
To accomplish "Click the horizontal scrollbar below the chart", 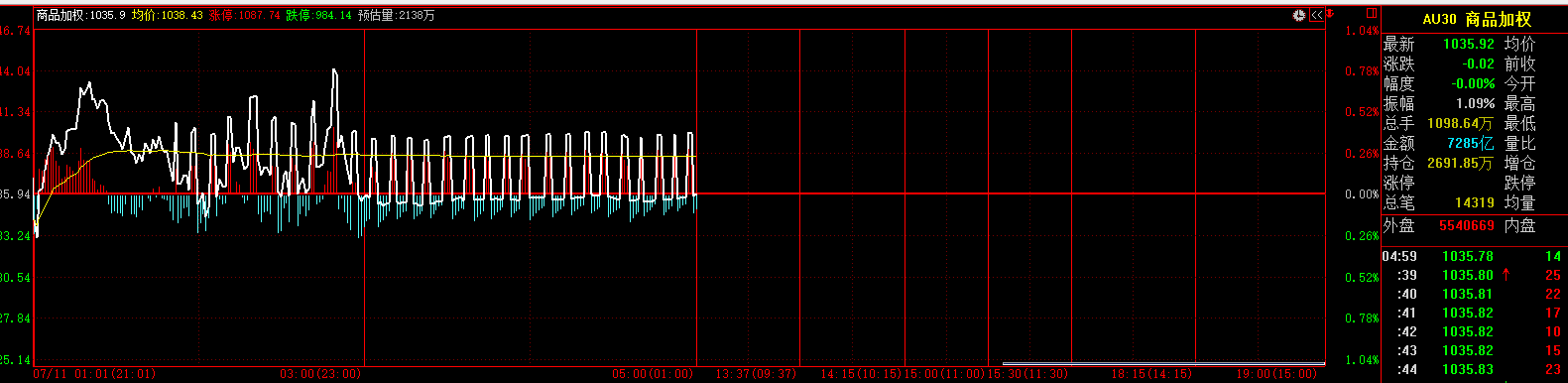I will point(1163,363).
